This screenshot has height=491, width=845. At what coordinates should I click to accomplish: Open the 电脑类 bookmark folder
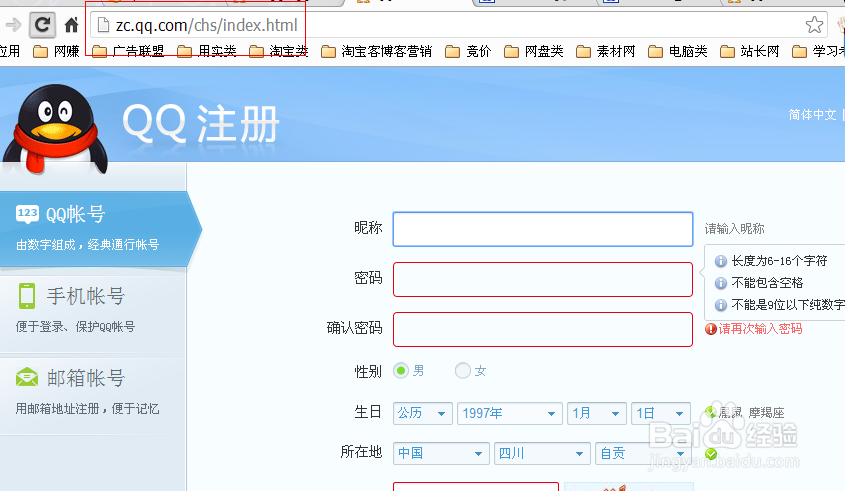tap(677, 51)
